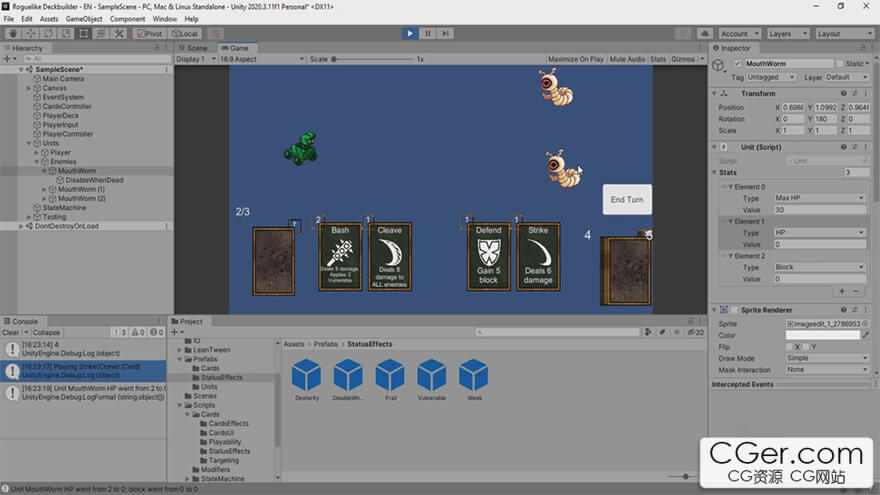
Task: Toggle Local handle rotation button
Action: click(x=185, y=34)
